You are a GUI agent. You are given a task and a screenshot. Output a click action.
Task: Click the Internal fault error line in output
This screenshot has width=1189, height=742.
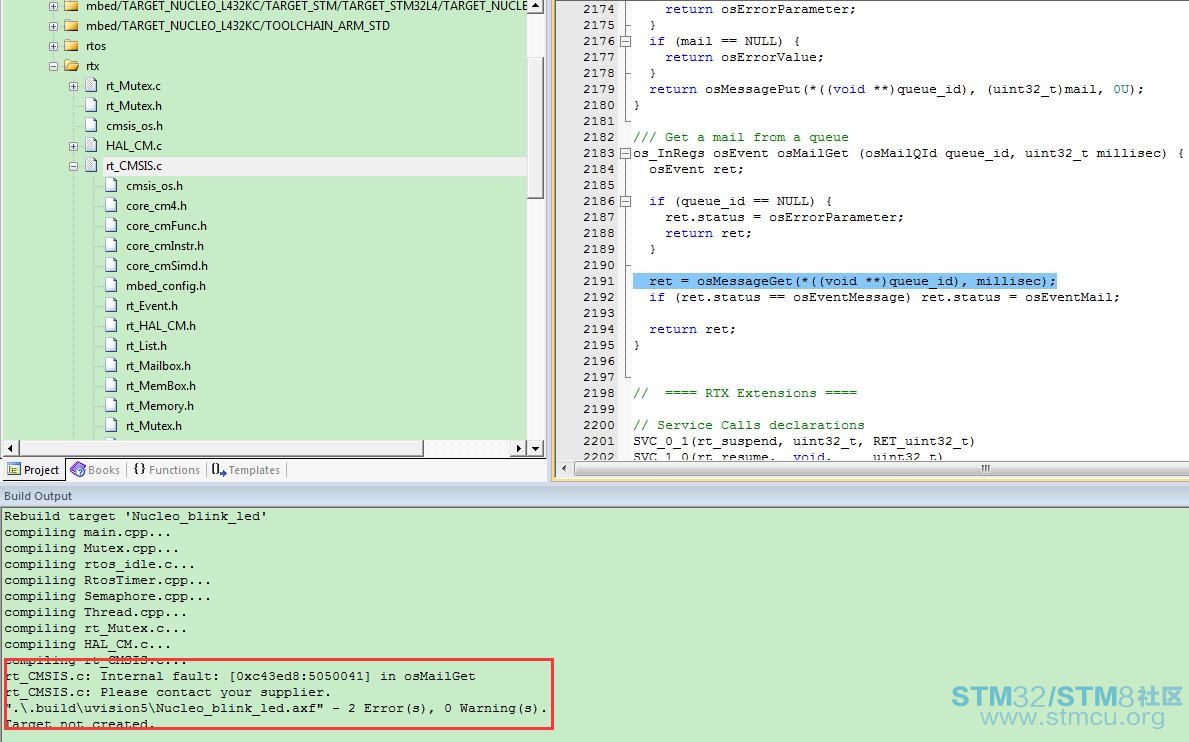(x=240, y=676)
